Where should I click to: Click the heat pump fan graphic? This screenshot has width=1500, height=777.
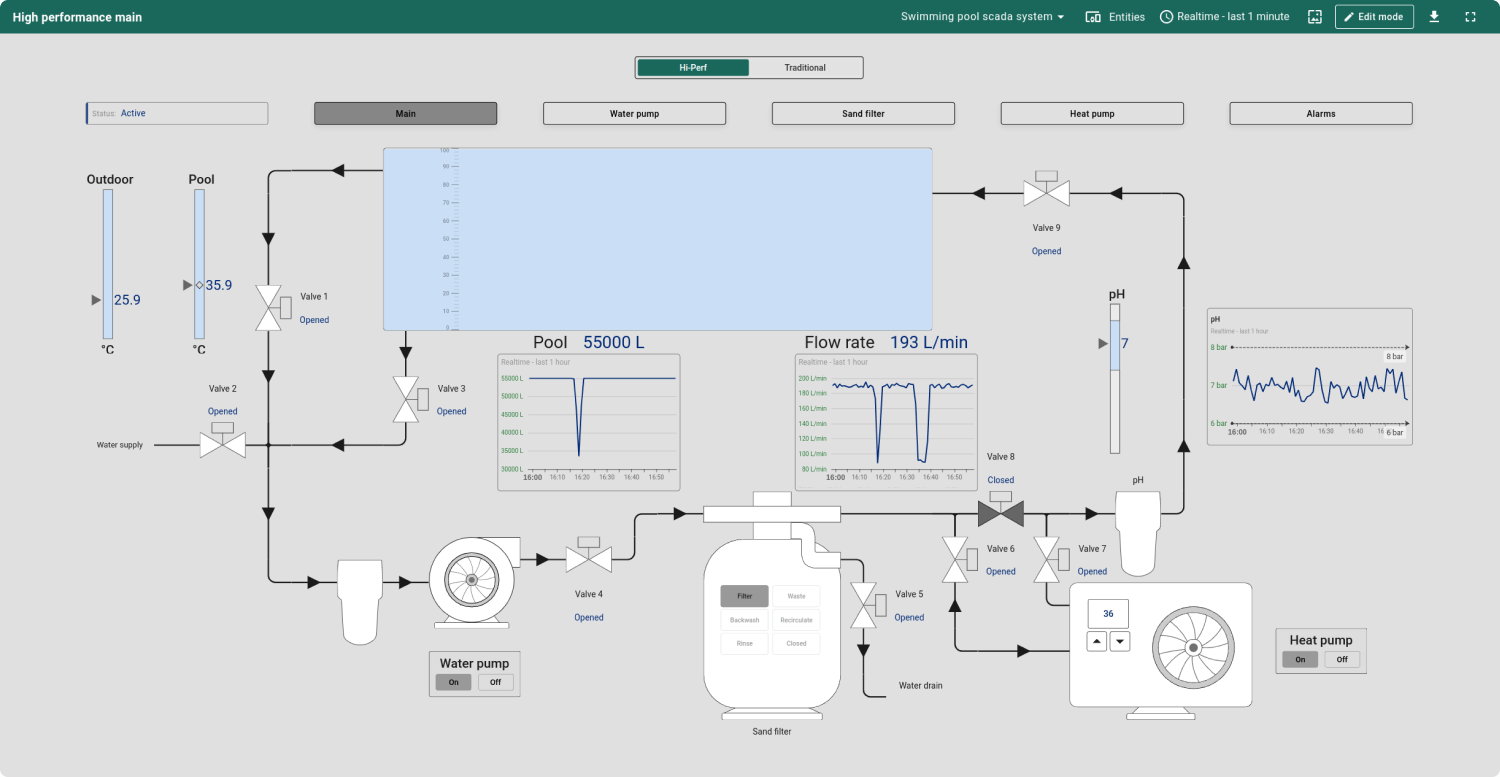click(1192, 648)
